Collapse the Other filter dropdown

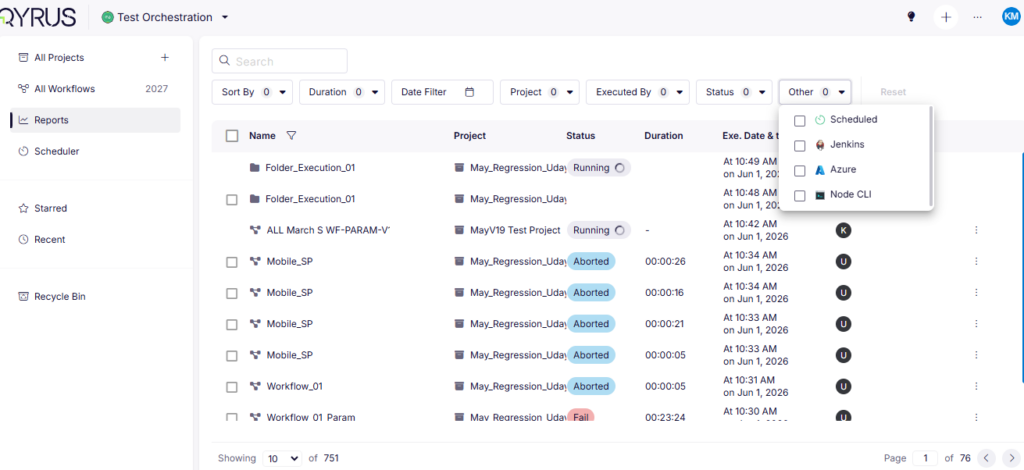pos(815,92)
